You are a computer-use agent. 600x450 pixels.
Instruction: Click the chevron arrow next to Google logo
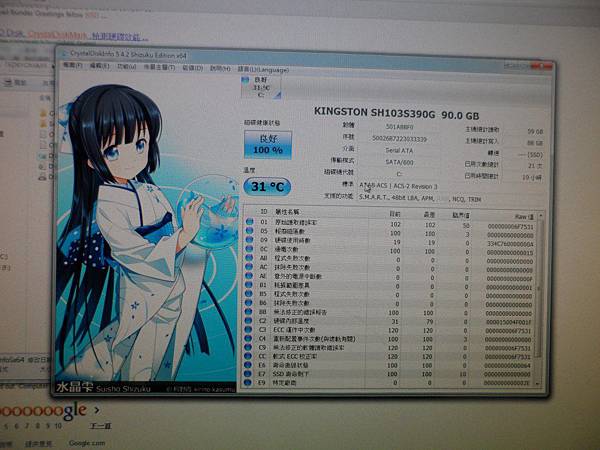[97, 410]
